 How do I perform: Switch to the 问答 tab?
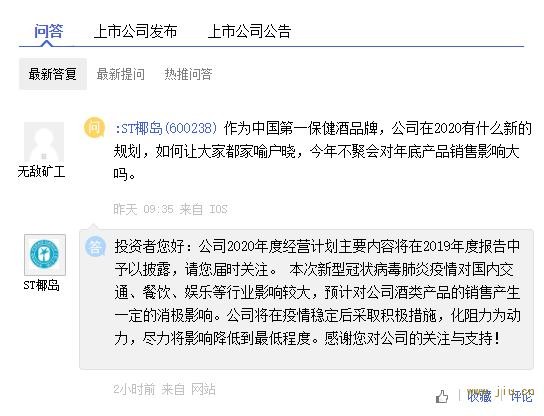pyautogui.click(x=48, y=32)
